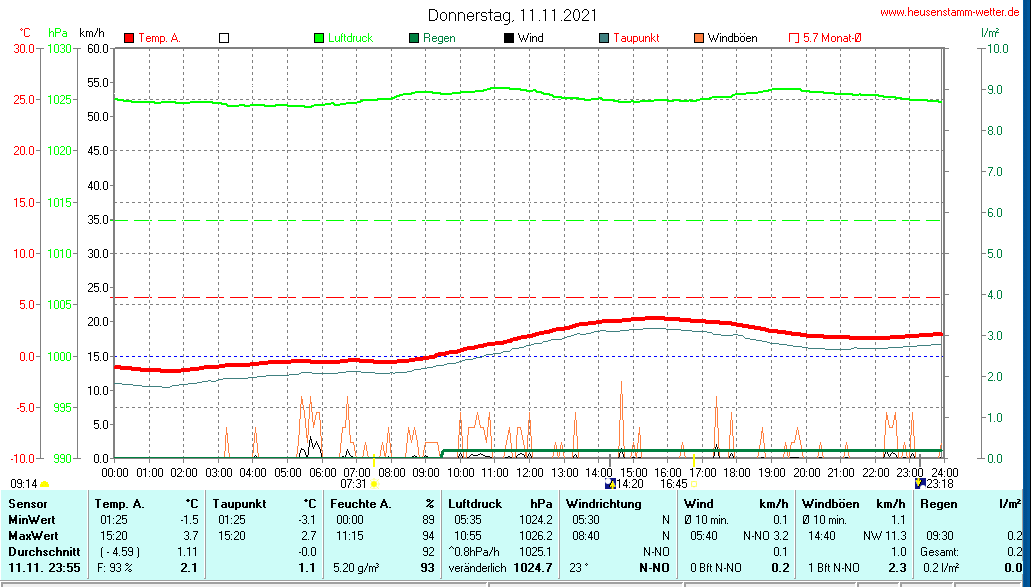
Task: Click the maximum temperature value 3.7
Action: [x=190, y=536]
